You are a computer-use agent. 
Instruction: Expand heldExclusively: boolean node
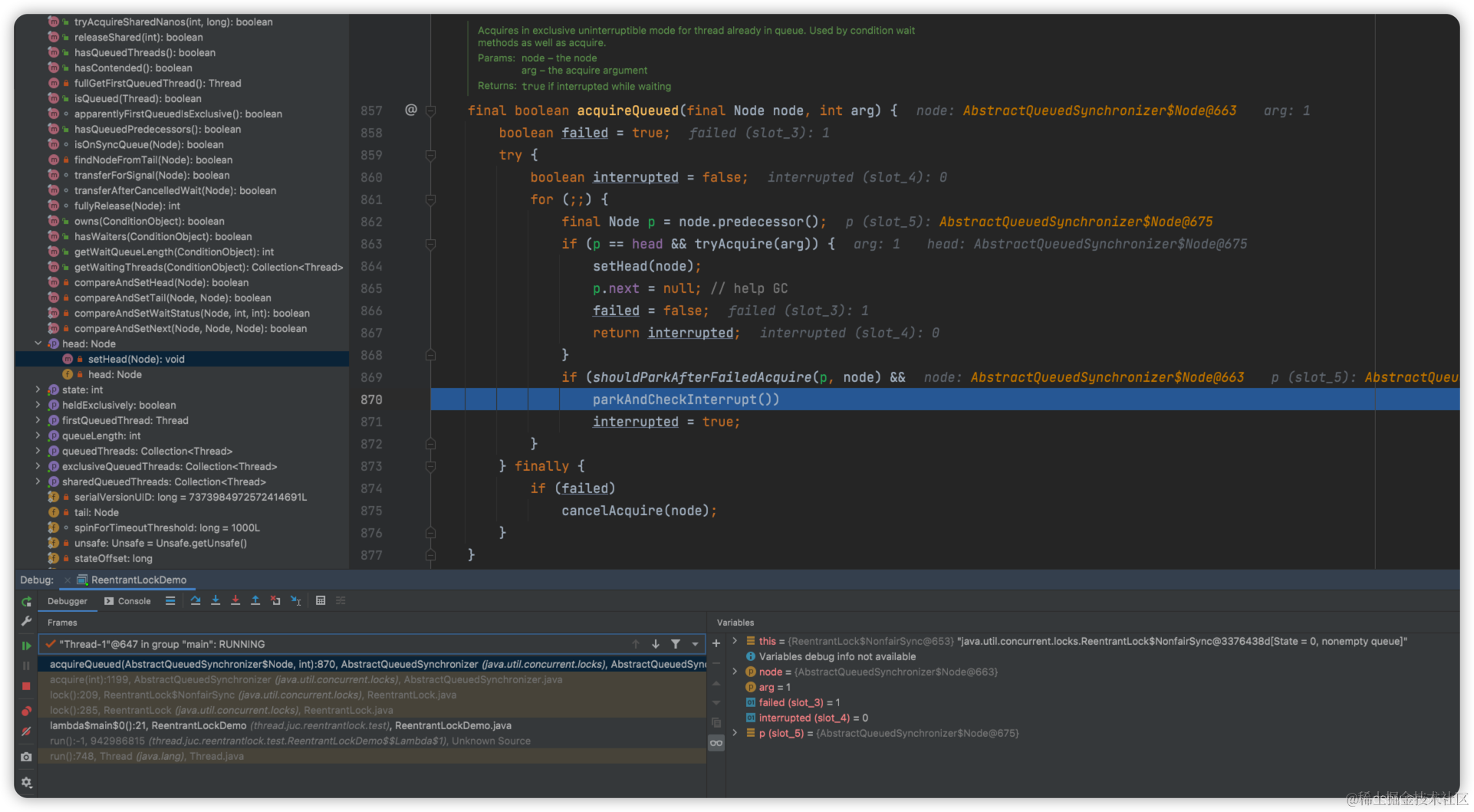[x=38, y=405]
